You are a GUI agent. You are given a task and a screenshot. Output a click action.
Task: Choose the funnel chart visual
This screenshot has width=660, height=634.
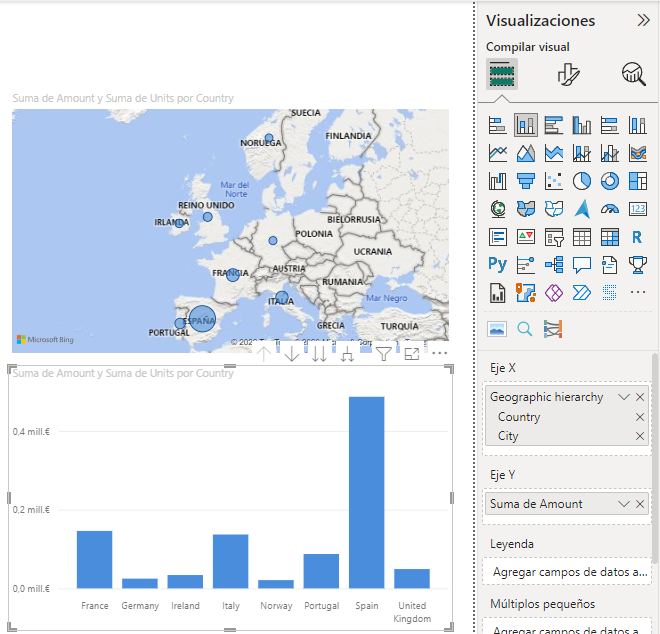526,181
